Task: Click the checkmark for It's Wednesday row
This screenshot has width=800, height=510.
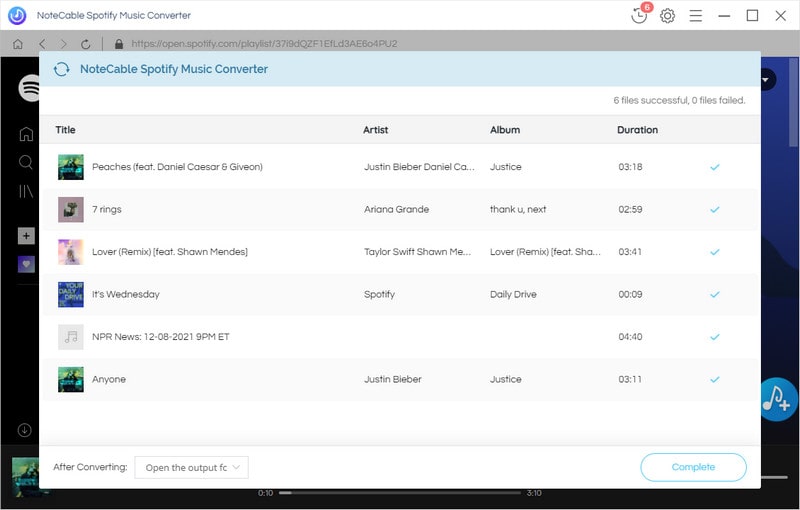Action: click(715, 294)
